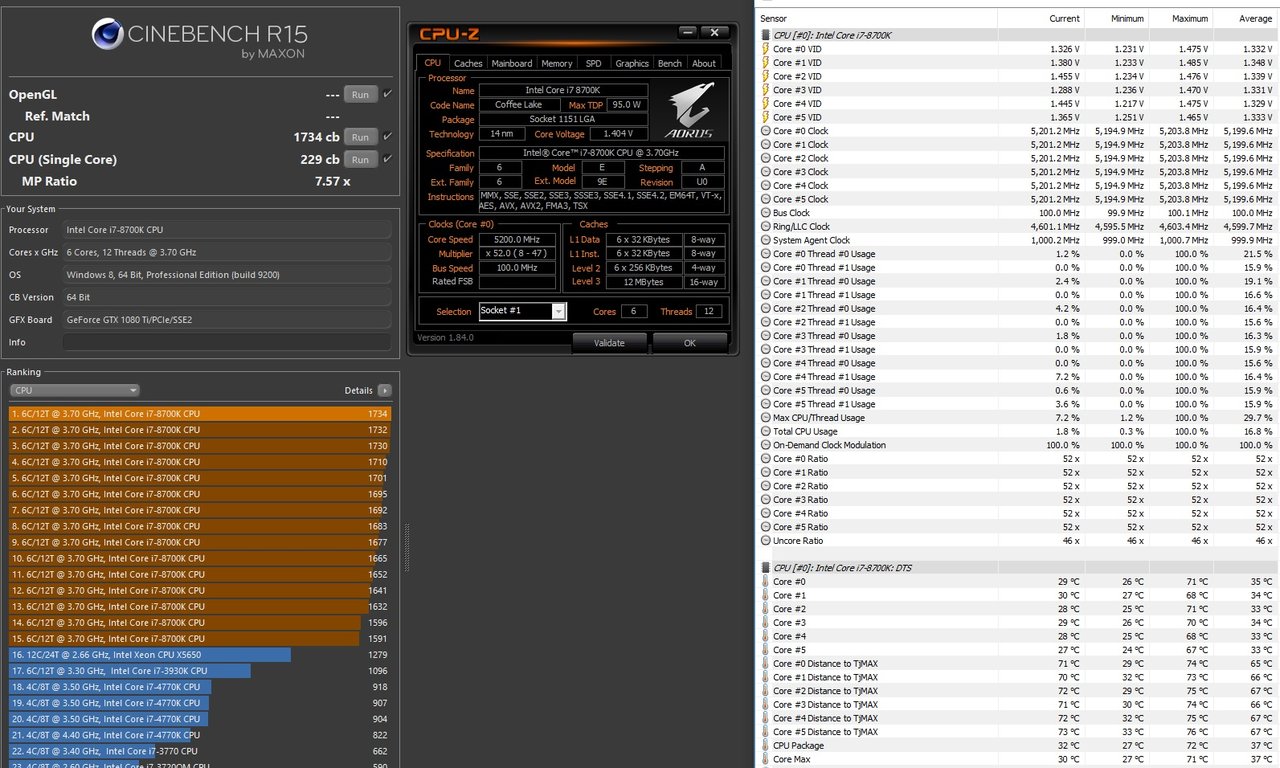Click thermometer icon beside Core #0 Distance to TjMAX
1280x768 pixels.
pyautogui.click(x=766, y=663)
